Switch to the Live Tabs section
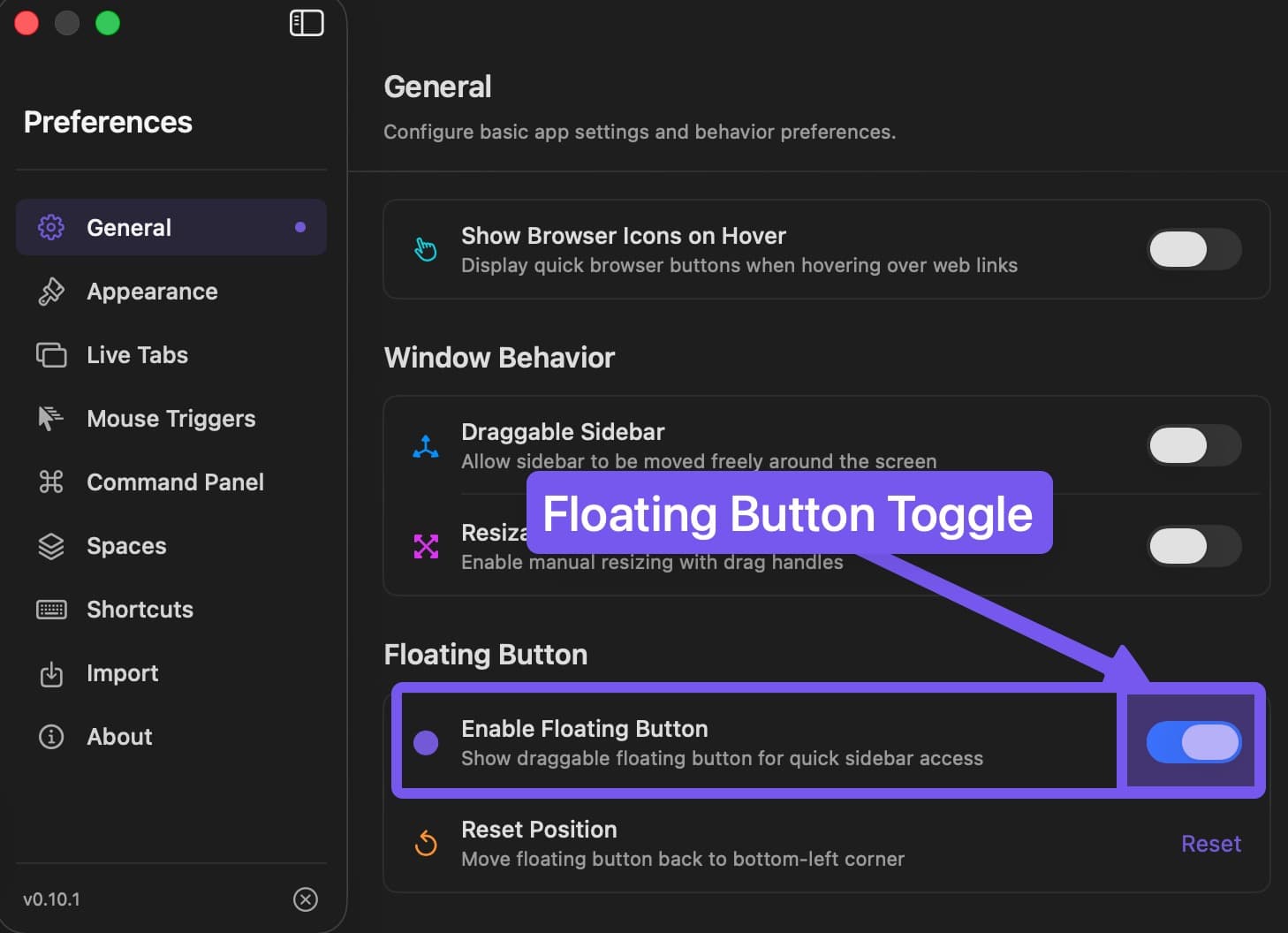Screen dimensions: 1288x933 [138, 354]
